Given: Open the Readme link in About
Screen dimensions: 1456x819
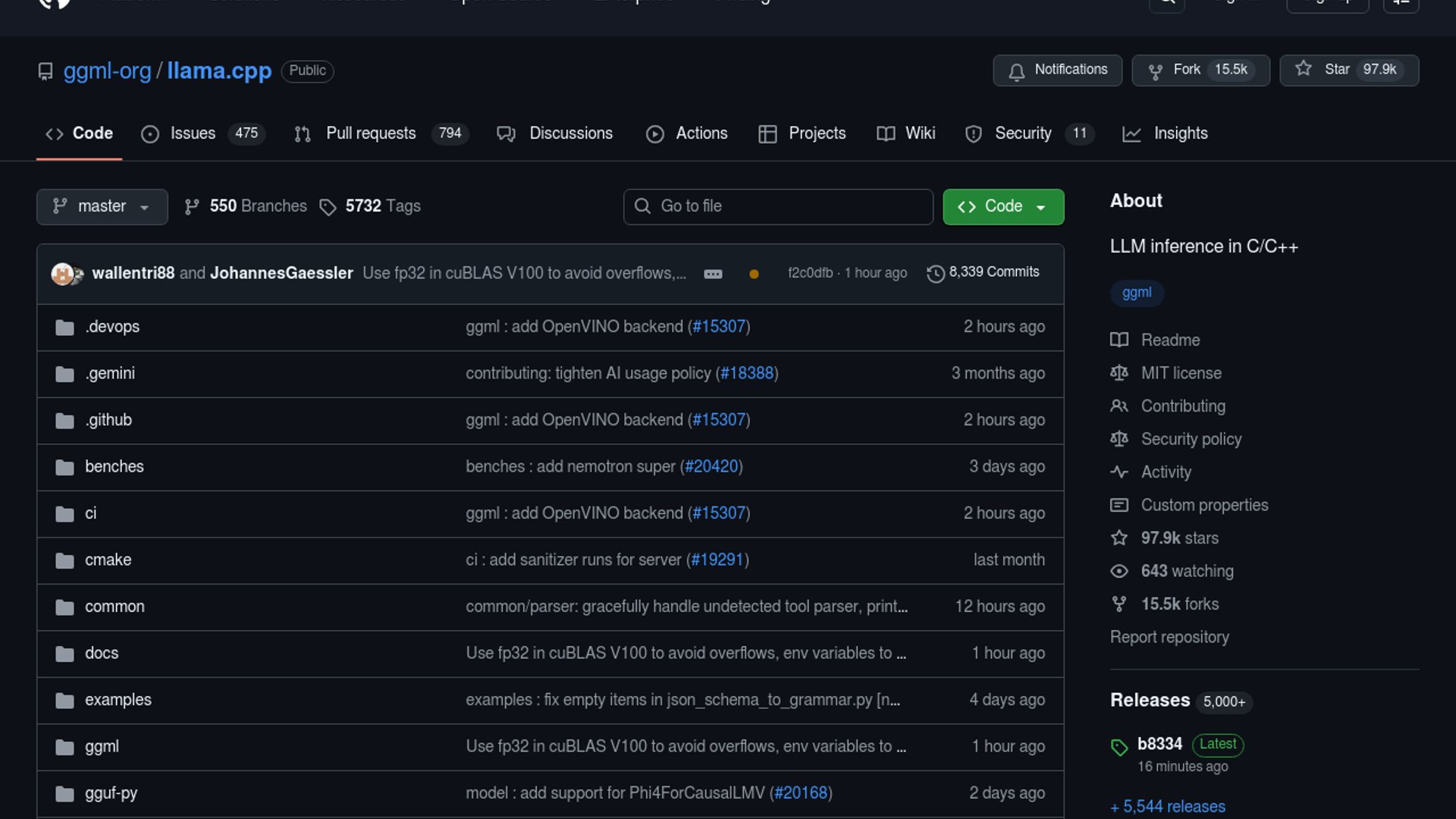Looking at the screenshot, I should pos(1170,340).
